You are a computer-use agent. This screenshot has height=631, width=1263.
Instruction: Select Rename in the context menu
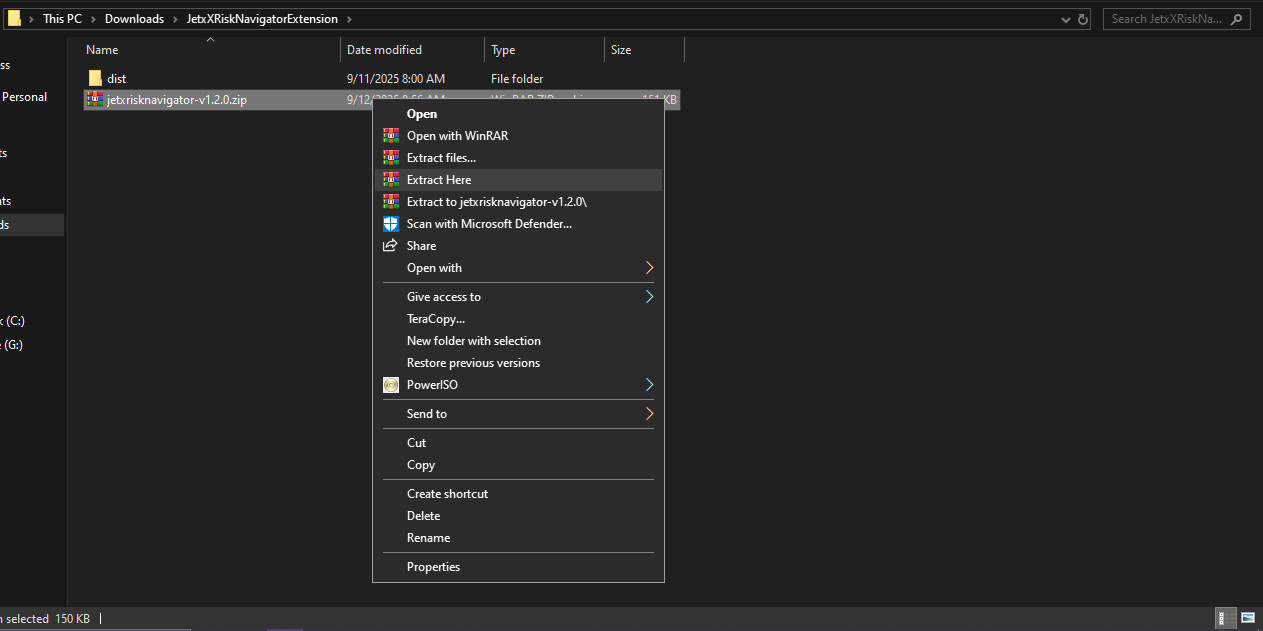point(428,538)
